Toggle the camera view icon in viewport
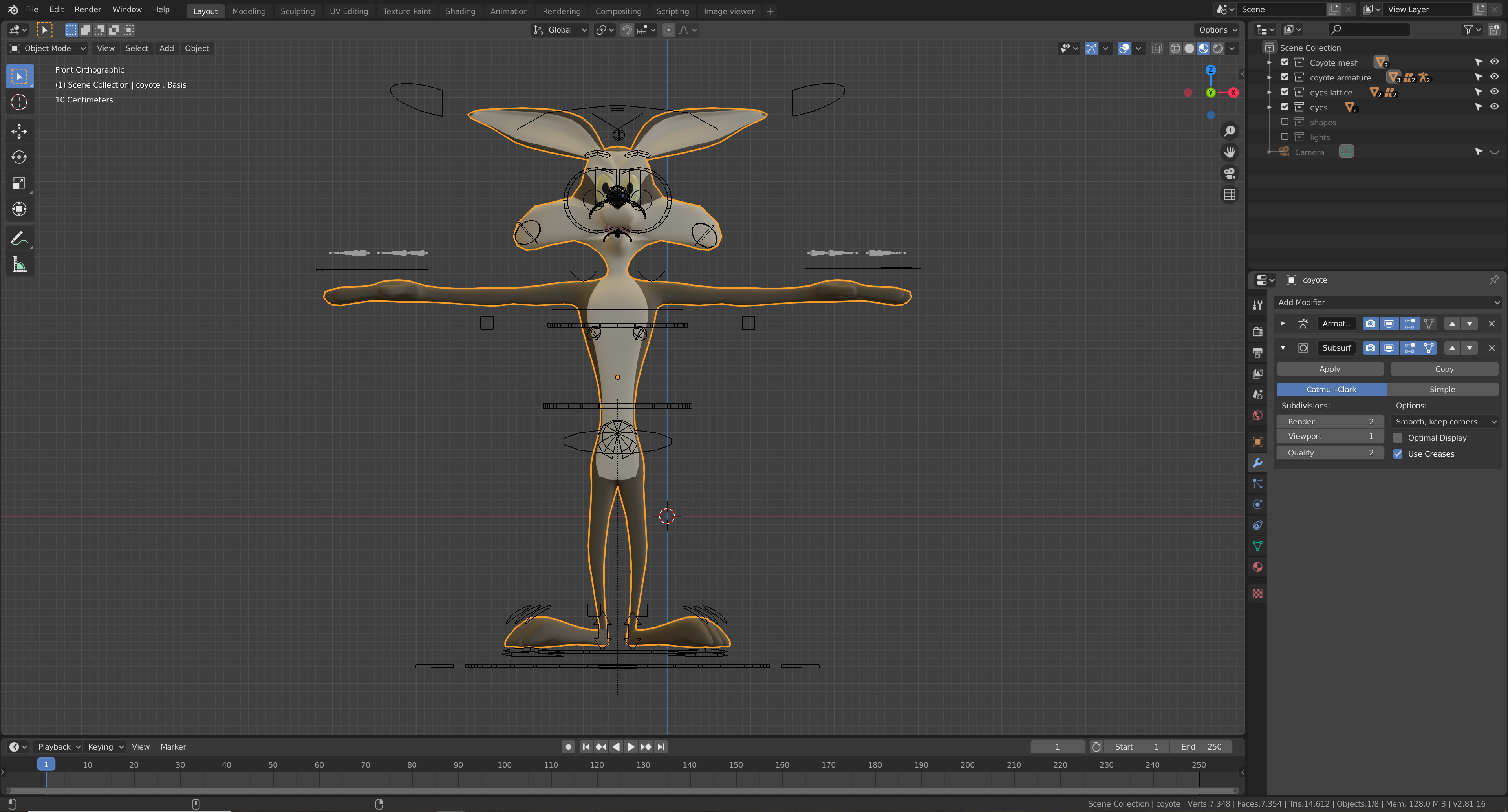Image resolution: width=1508 pixels, height=812 pixels. 1229,173
